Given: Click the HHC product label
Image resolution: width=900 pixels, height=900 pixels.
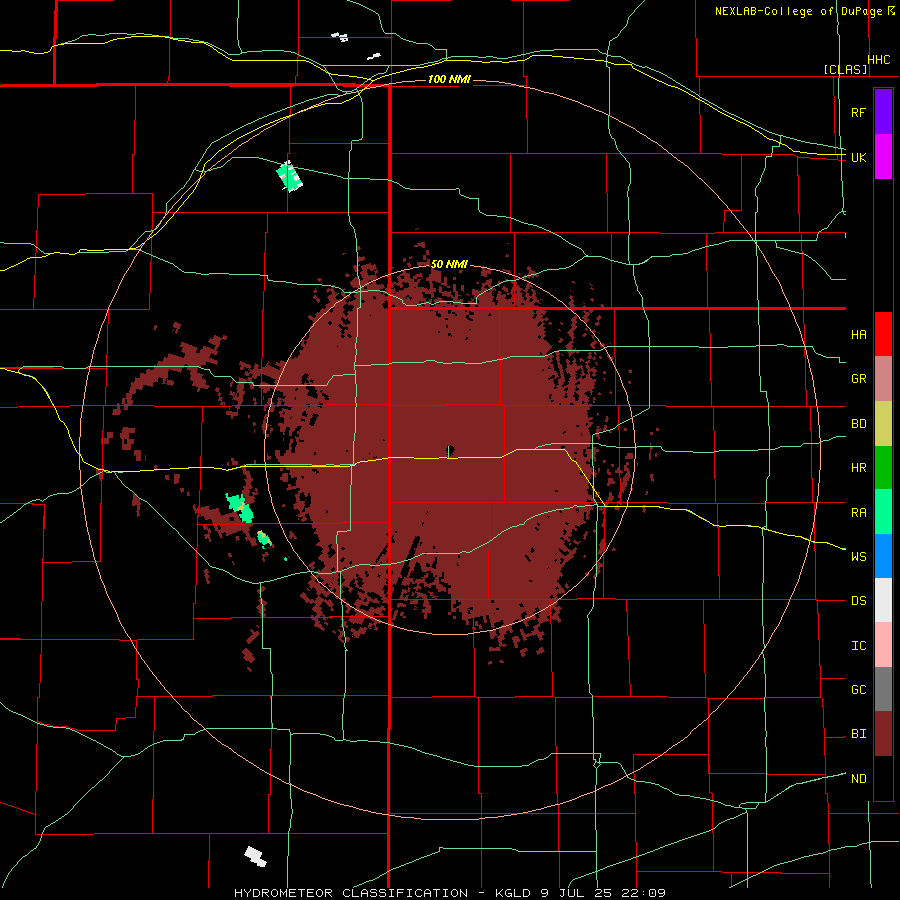Looking at the screenshot, I should pos(879,60).
